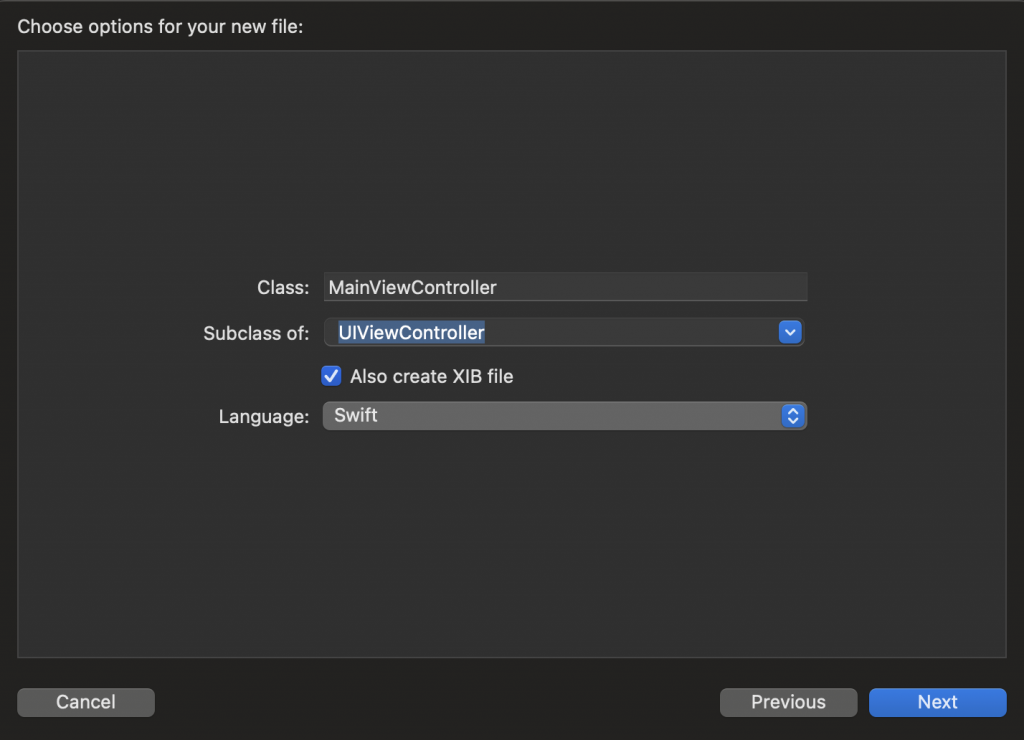Click the 'Class:' field label
The width and height of the screenshot is (1024, 740).
point(283,288)
